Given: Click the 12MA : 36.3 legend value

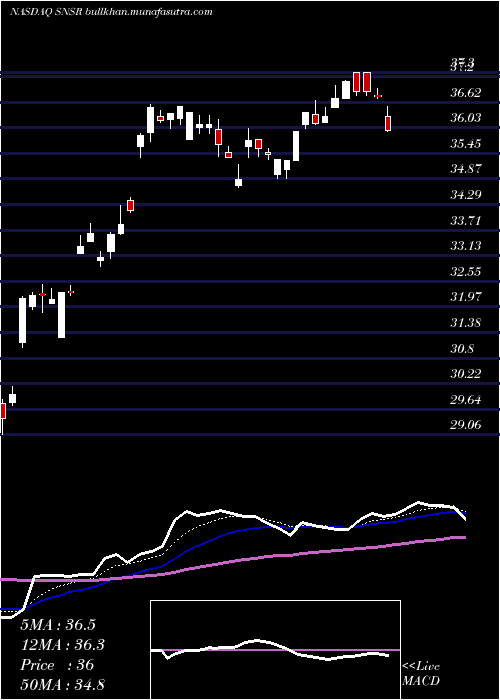Looking at the screenshot, I should [x=62, y=645].
